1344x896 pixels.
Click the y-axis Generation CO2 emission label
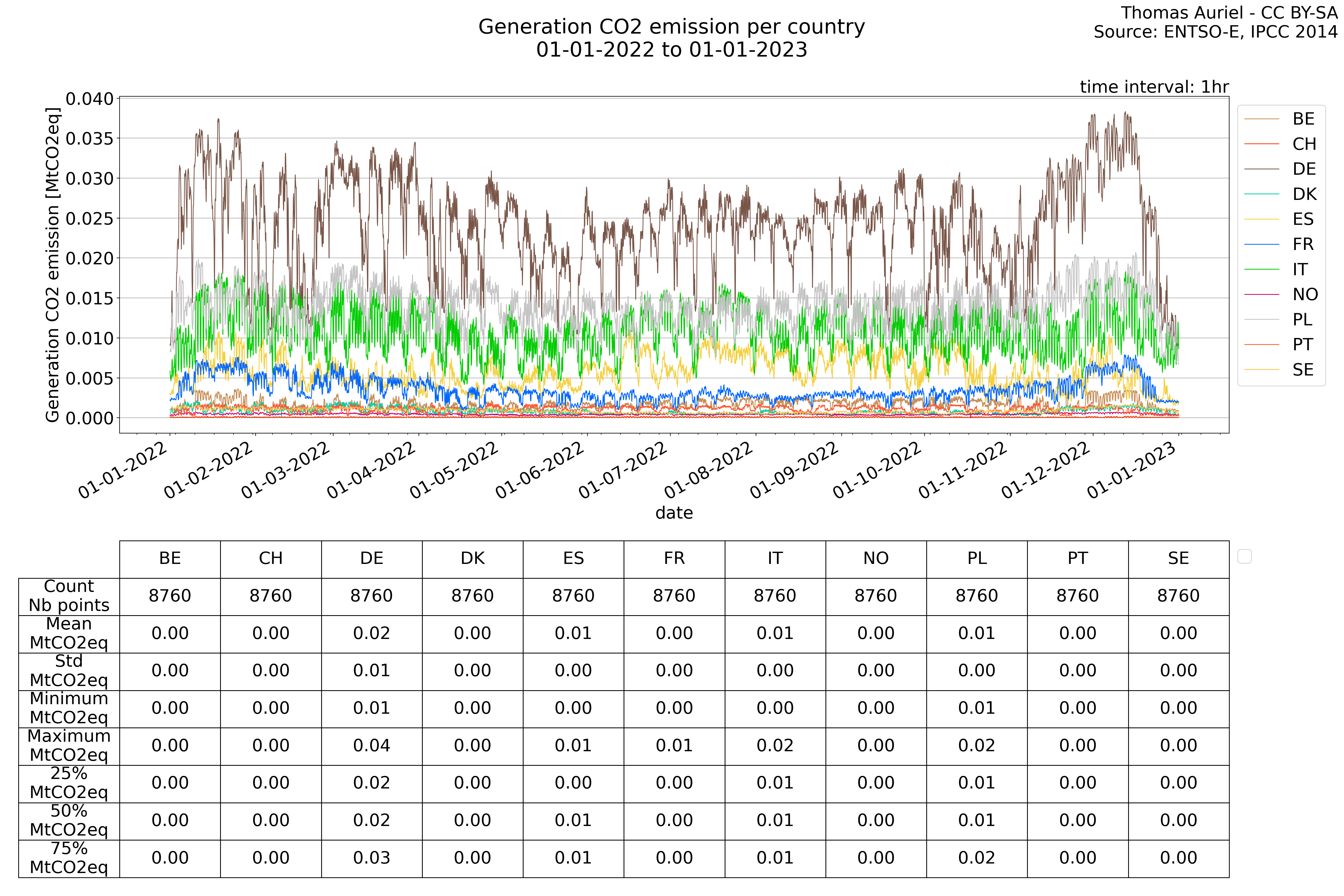pos(53,265)
